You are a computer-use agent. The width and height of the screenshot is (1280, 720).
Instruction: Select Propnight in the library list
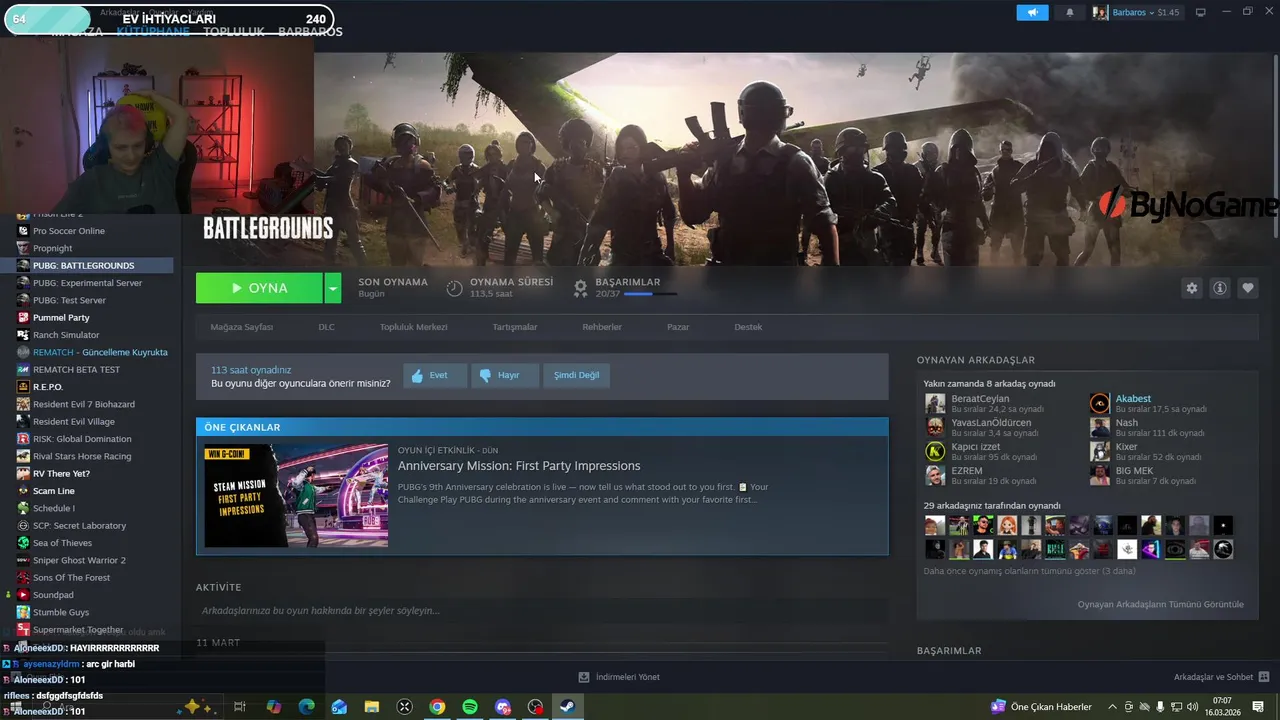[52, 248]
